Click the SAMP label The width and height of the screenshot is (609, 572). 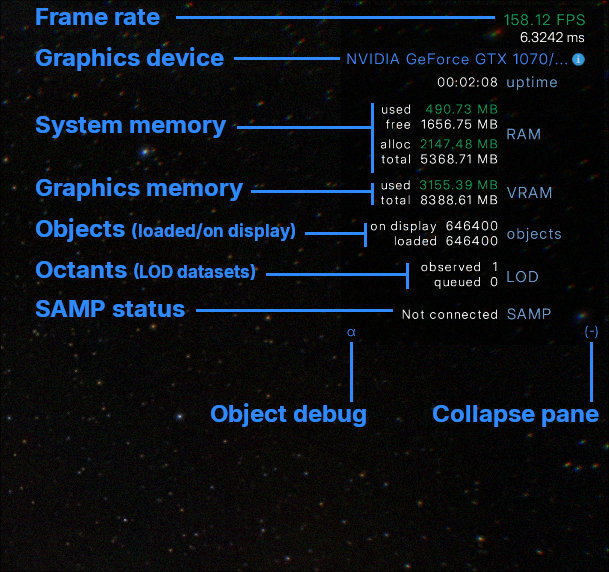pyautogui.click(x=528, y=314)
